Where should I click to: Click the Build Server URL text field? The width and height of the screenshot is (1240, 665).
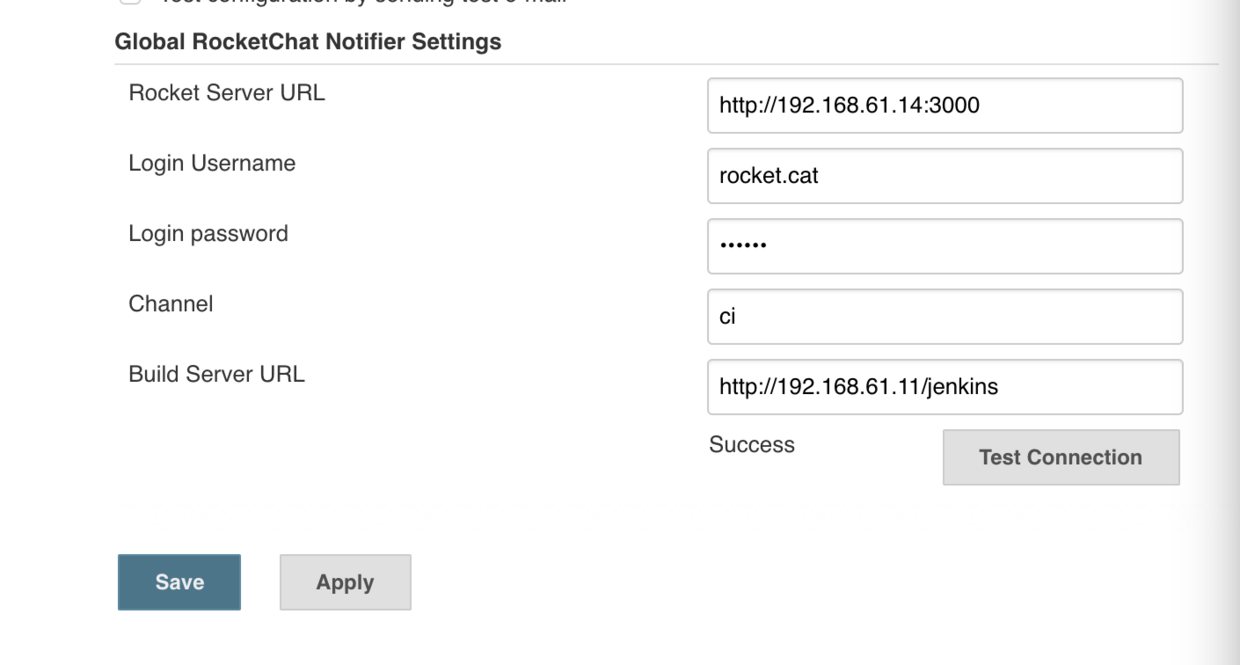point(944,387)
